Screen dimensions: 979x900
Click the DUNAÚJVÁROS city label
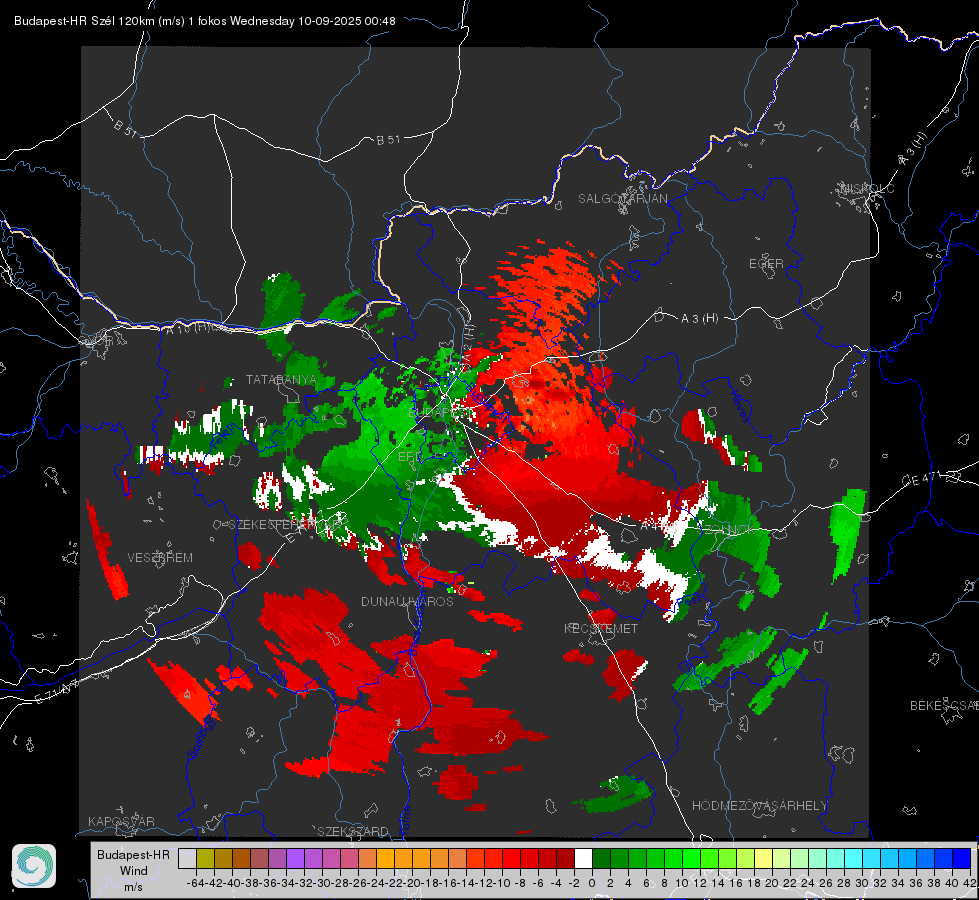click(407, 601)
